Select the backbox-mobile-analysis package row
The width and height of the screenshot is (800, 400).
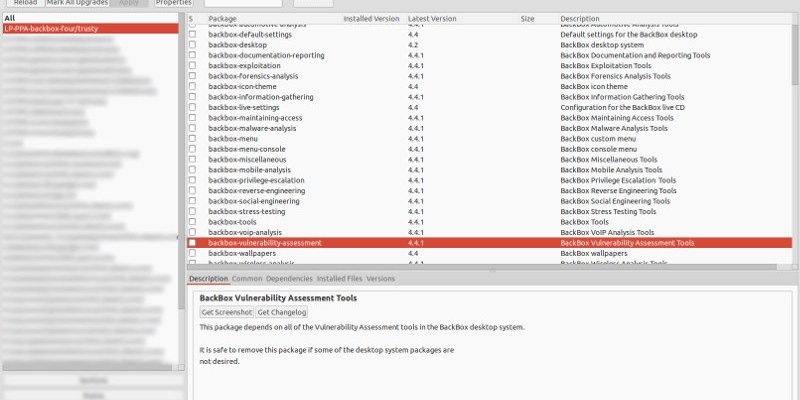point(490,170)
